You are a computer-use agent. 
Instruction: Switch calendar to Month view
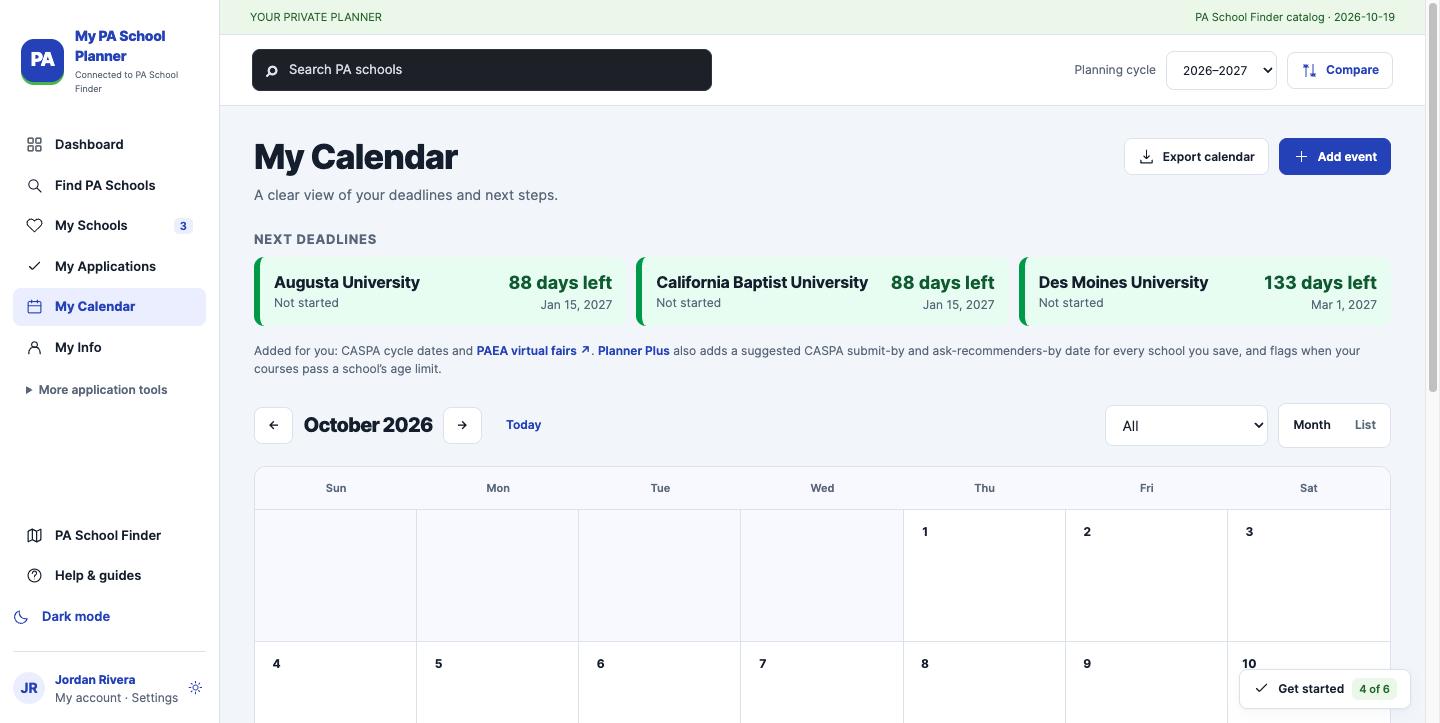(x=1311, y=425)
